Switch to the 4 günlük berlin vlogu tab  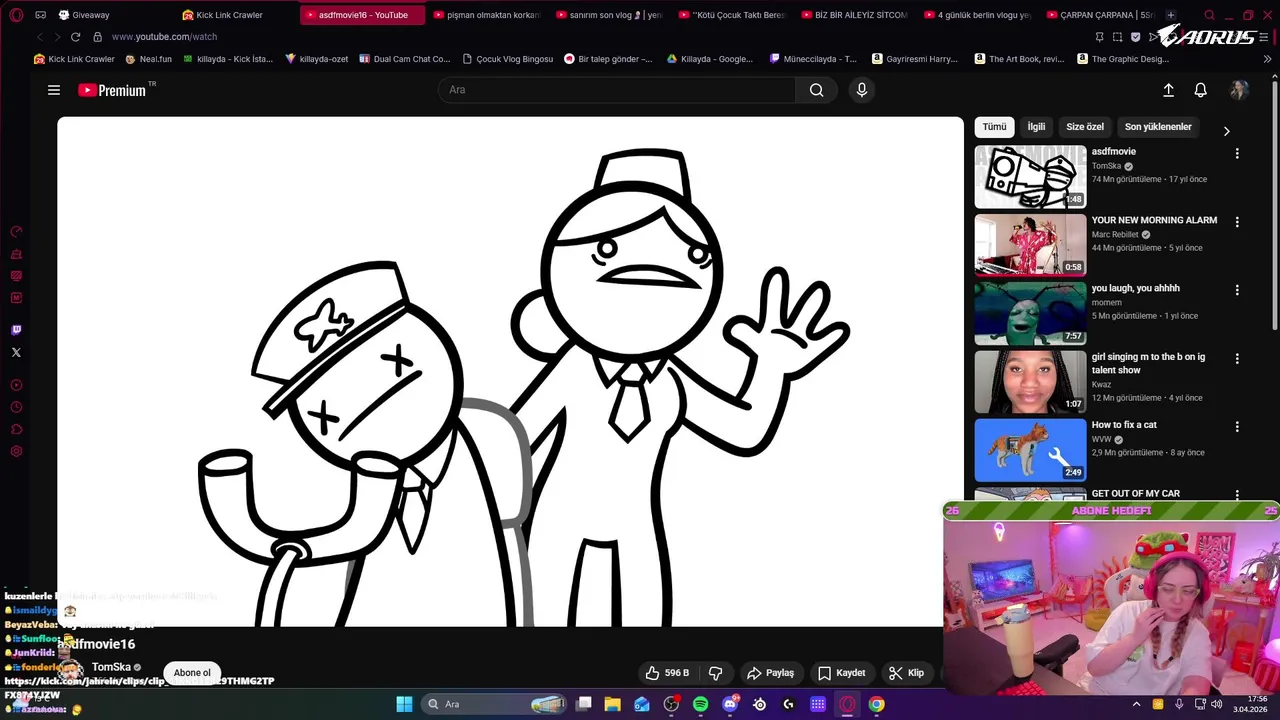978,15
